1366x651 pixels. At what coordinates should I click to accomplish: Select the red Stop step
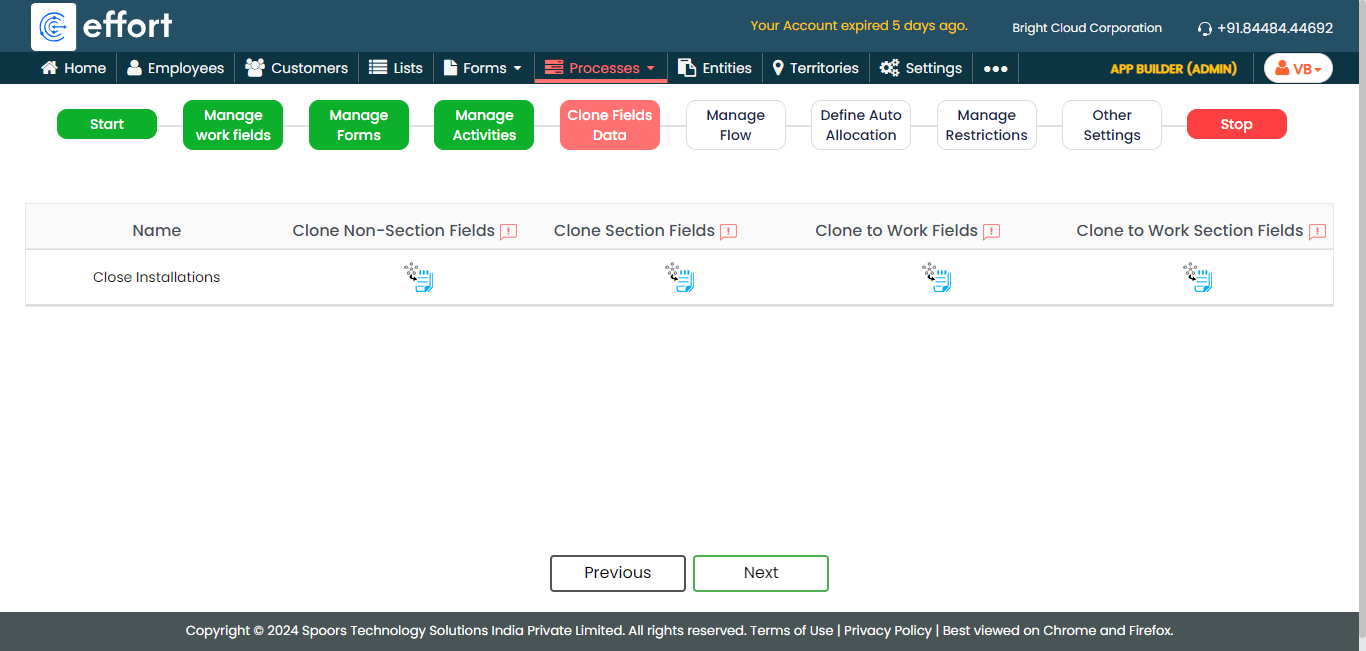click(1236, 124)
